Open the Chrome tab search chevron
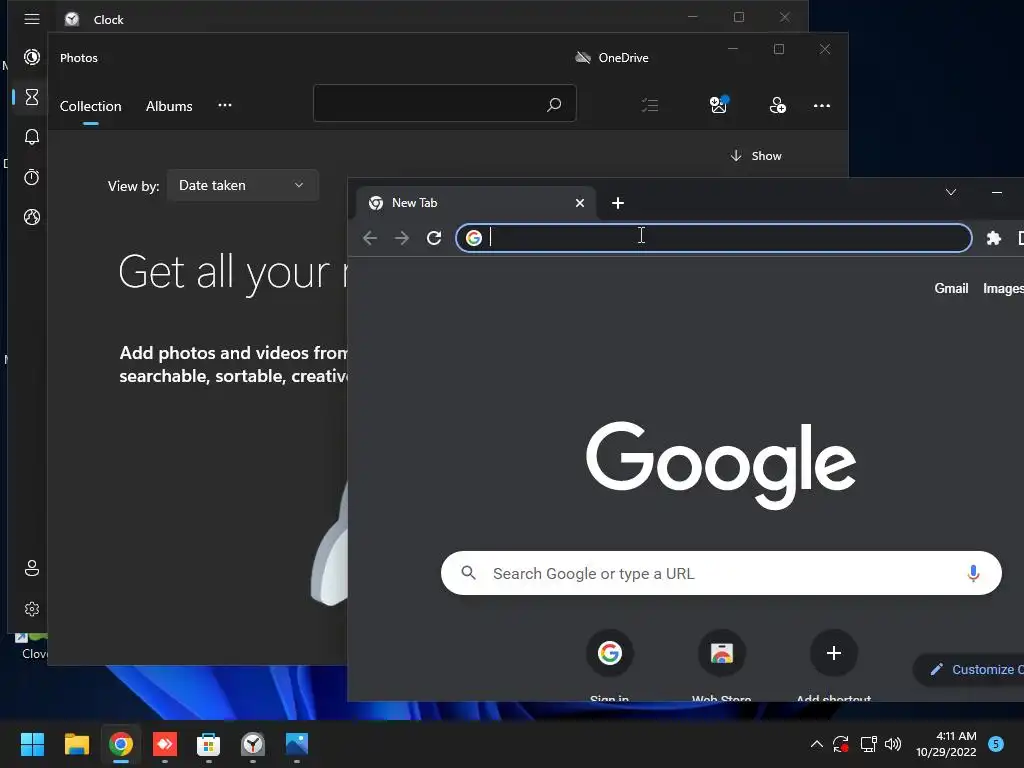 (951, 192)
